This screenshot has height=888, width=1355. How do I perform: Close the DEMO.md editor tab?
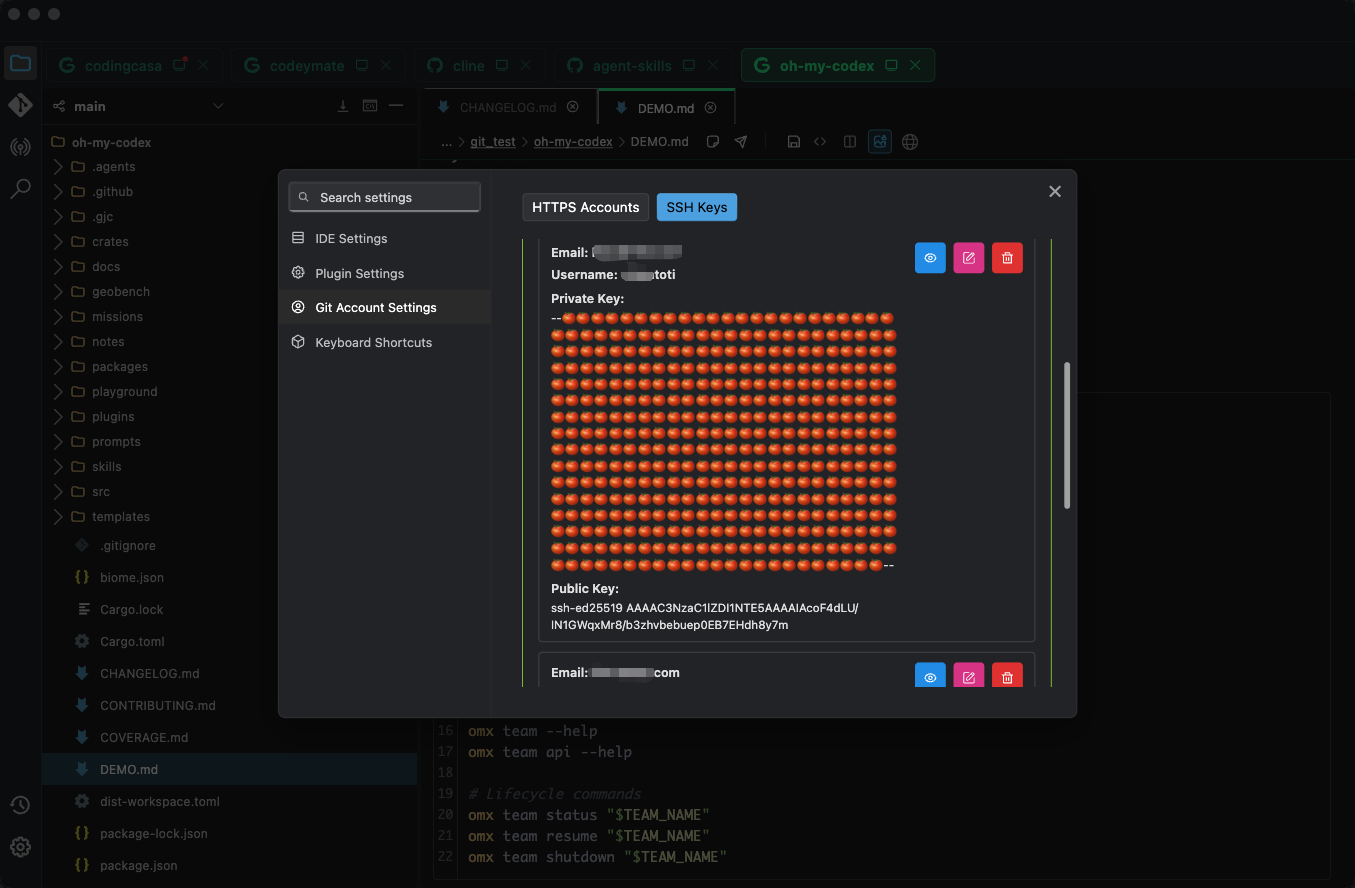click(x=711, y=107)
